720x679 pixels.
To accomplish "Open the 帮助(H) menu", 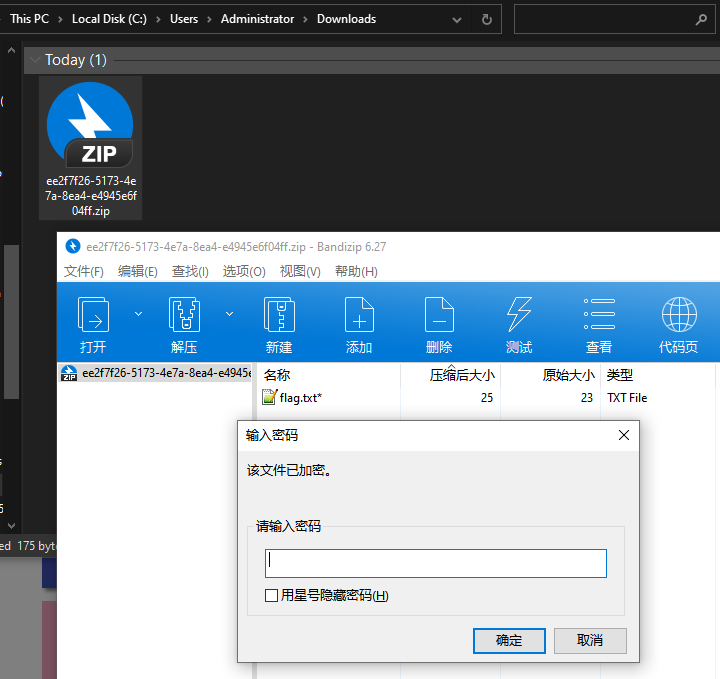I will (x=356, y=271).
